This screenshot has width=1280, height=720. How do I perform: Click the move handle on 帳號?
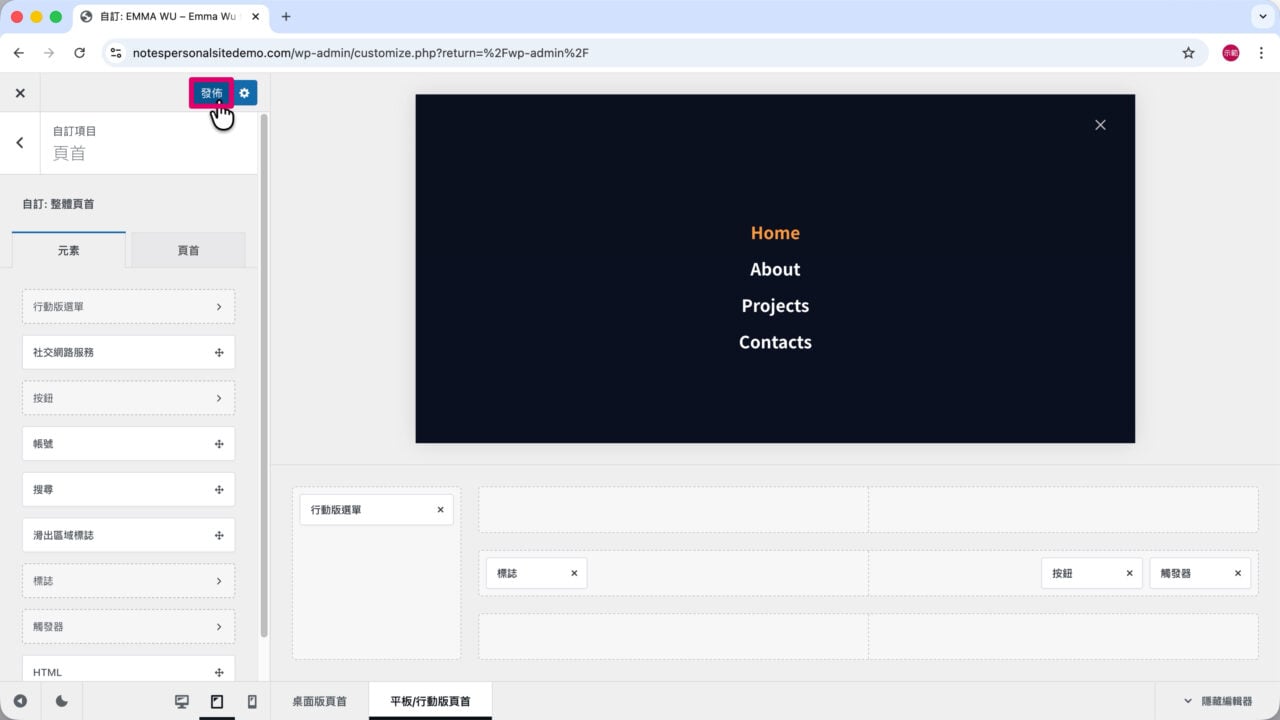pyautogui.click(x=219, y=443)
